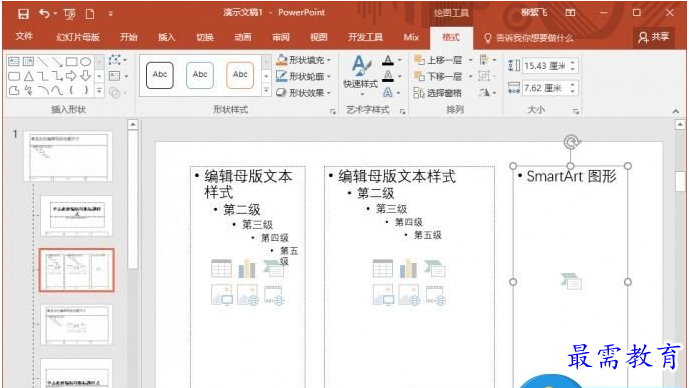Image resolution: width=689 pixels, height=388 pixels.
Task: Expand the shape styles gallery
Action: click(266, 91)
